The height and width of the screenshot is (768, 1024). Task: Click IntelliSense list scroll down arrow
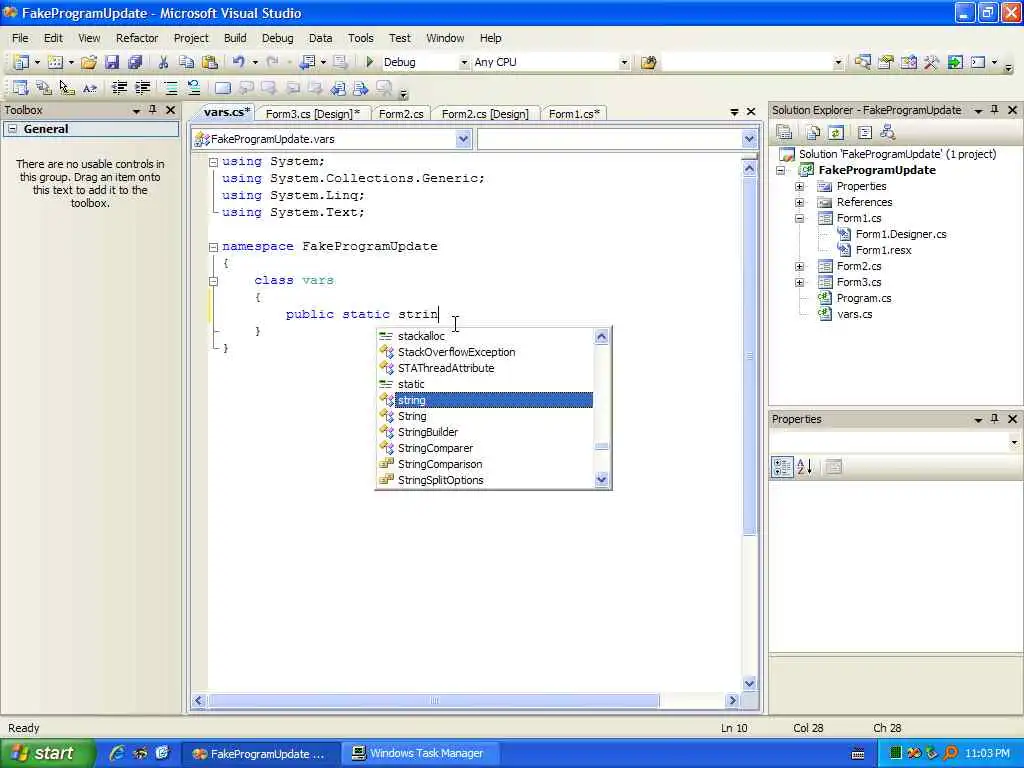[601, 479]
